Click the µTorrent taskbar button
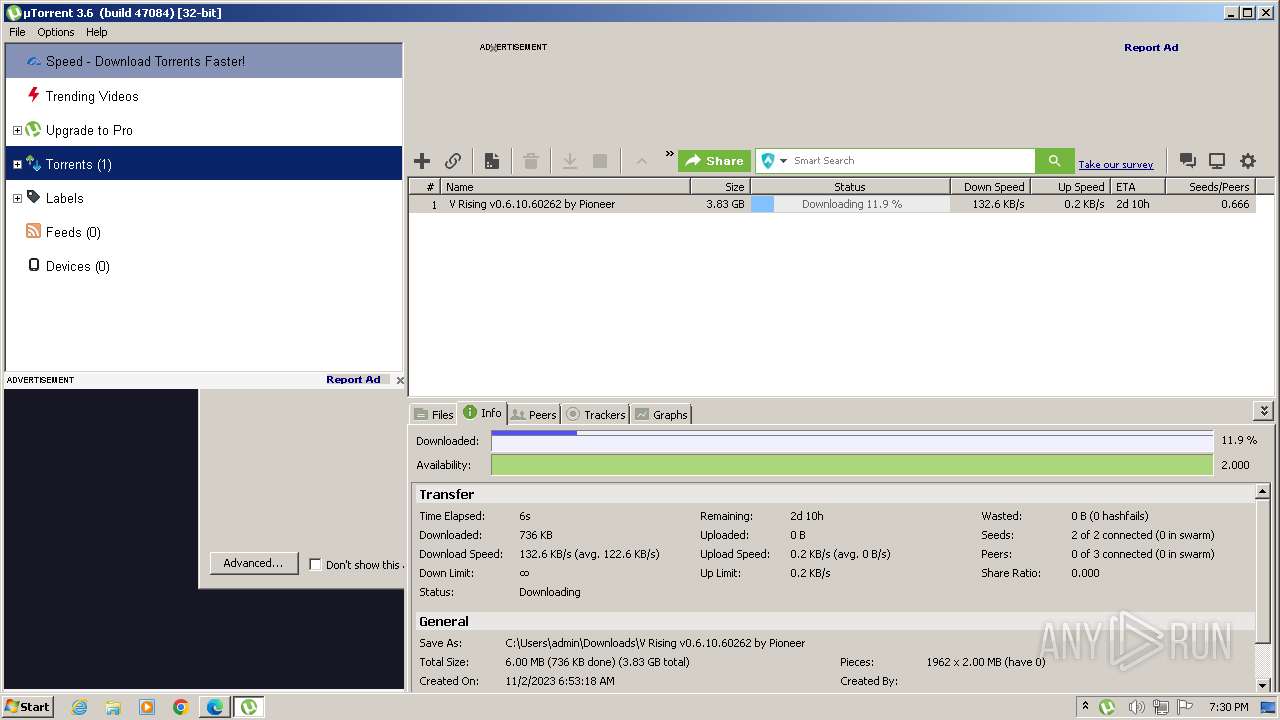Screen dimensions: 1280x720 (x=249, y=707)
